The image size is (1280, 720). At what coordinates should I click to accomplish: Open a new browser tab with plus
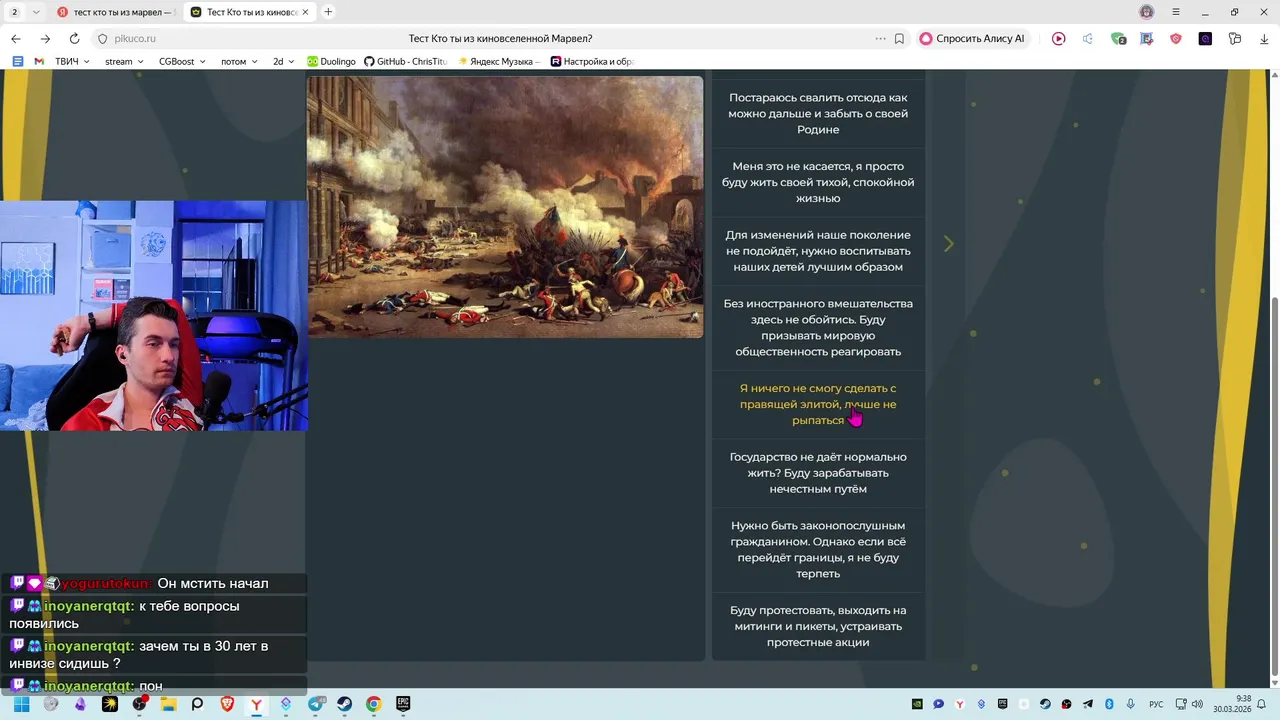(x=328, y=12)
